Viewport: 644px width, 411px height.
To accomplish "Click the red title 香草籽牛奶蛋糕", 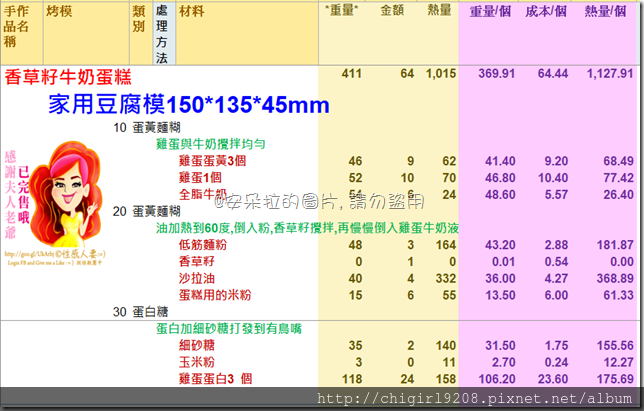I will (68, 77).
